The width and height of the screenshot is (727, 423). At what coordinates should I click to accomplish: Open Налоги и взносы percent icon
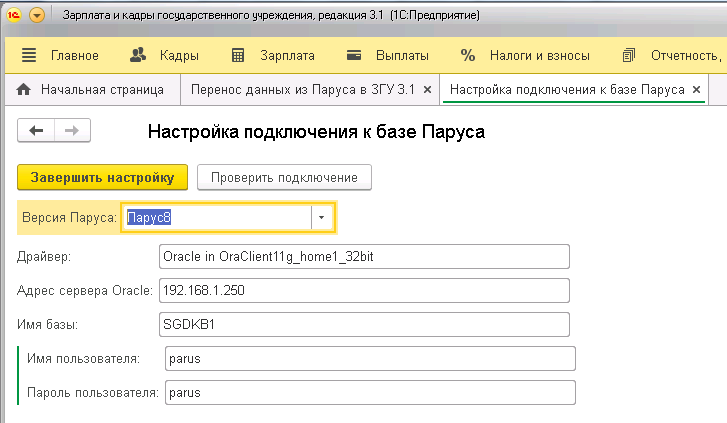coord(467,55)
